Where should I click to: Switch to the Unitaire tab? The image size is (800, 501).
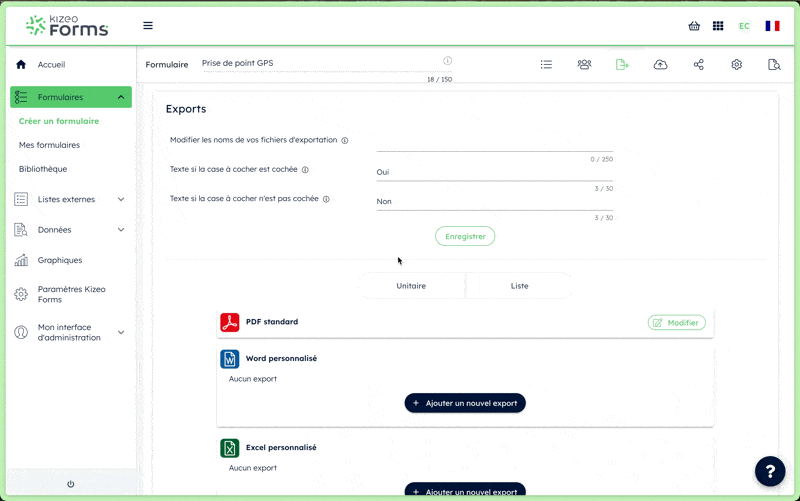pos(411,286)
